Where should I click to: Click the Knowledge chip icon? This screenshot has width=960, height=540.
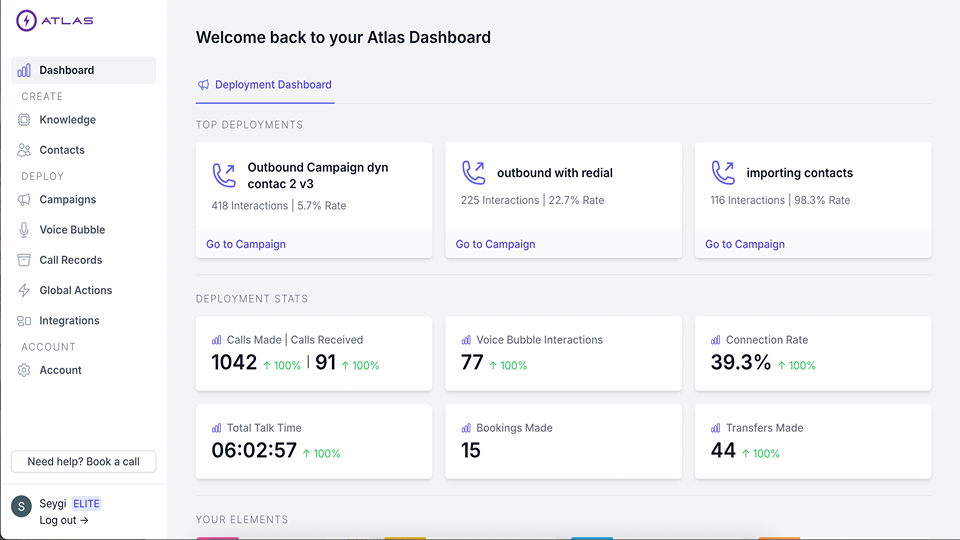(x=24, y=119)
